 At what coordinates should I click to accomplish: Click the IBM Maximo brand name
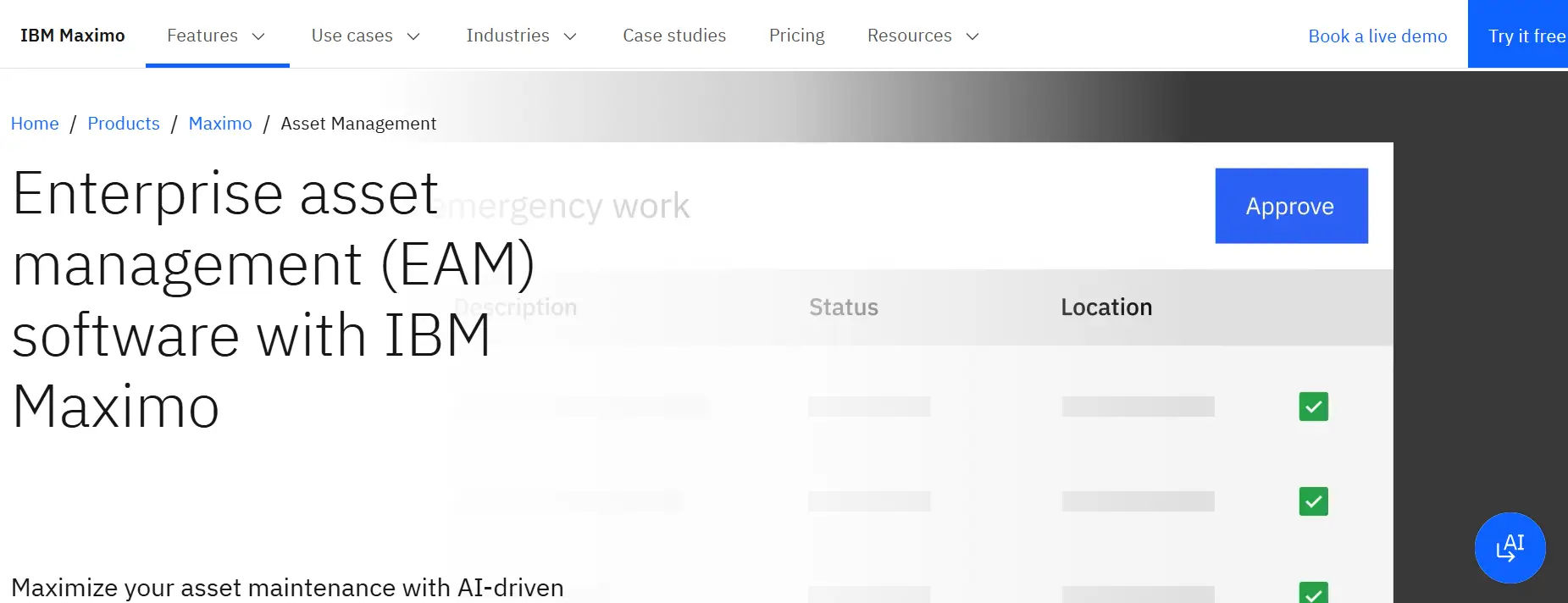pyautogui.click(x=72, y=36)
